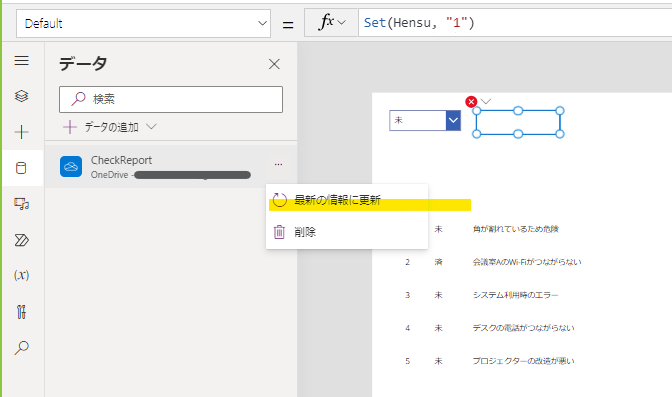Image resolution: width=672 pixels, height=397 pixels.
Task: Click the status 未 in row 3
Action: [438, 295]
